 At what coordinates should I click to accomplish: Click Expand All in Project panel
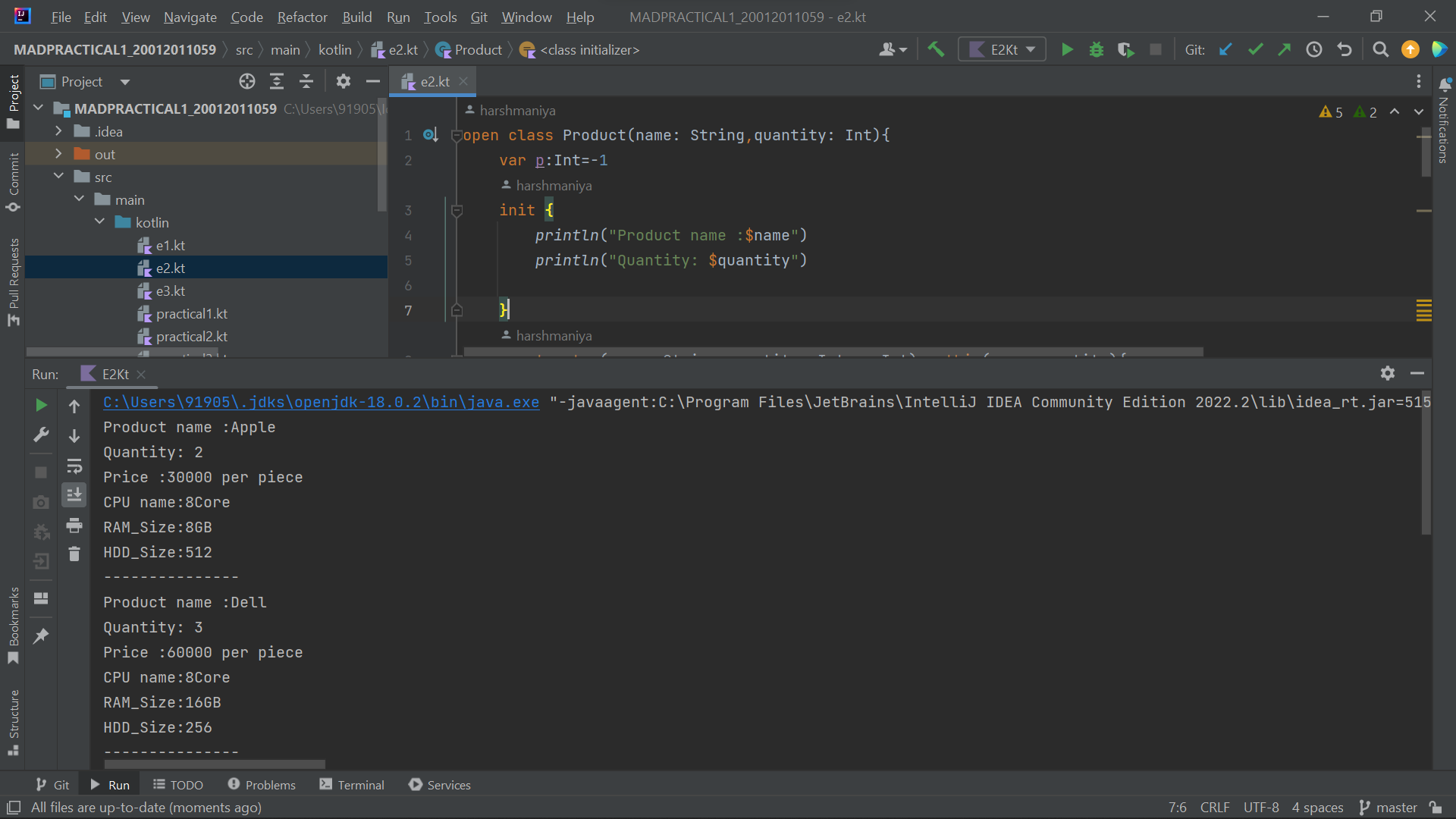tap(277, 81)
